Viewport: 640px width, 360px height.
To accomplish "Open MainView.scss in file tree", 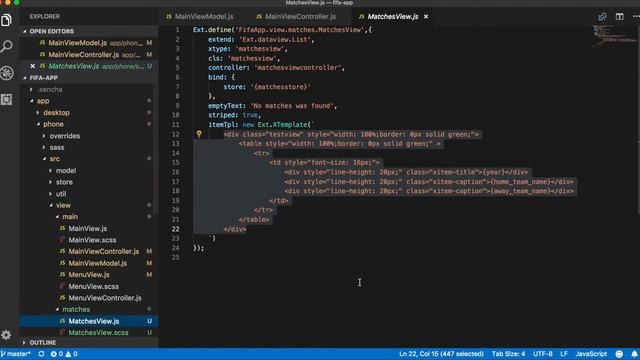I will click(92, 240).
